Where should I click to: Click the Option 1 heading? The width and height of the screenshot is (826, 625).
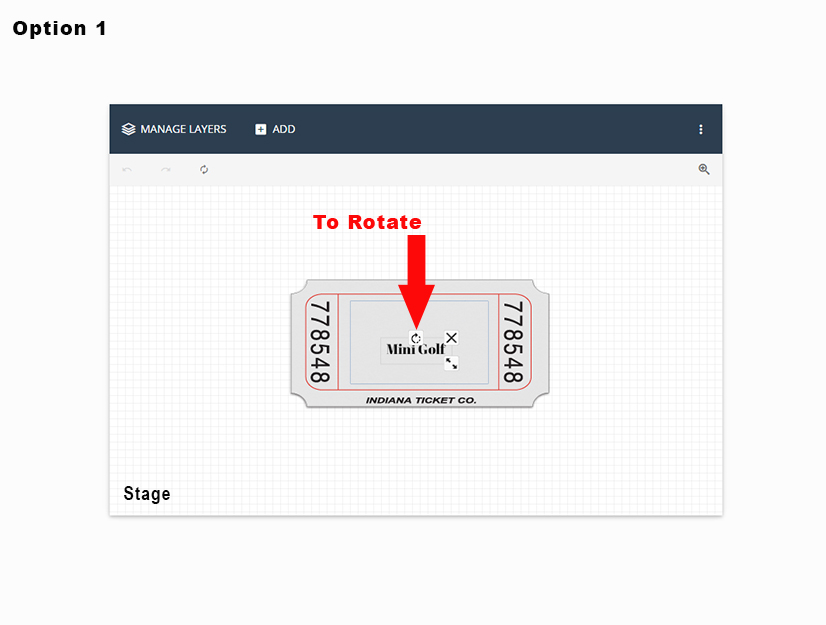[x=59, y=28]
